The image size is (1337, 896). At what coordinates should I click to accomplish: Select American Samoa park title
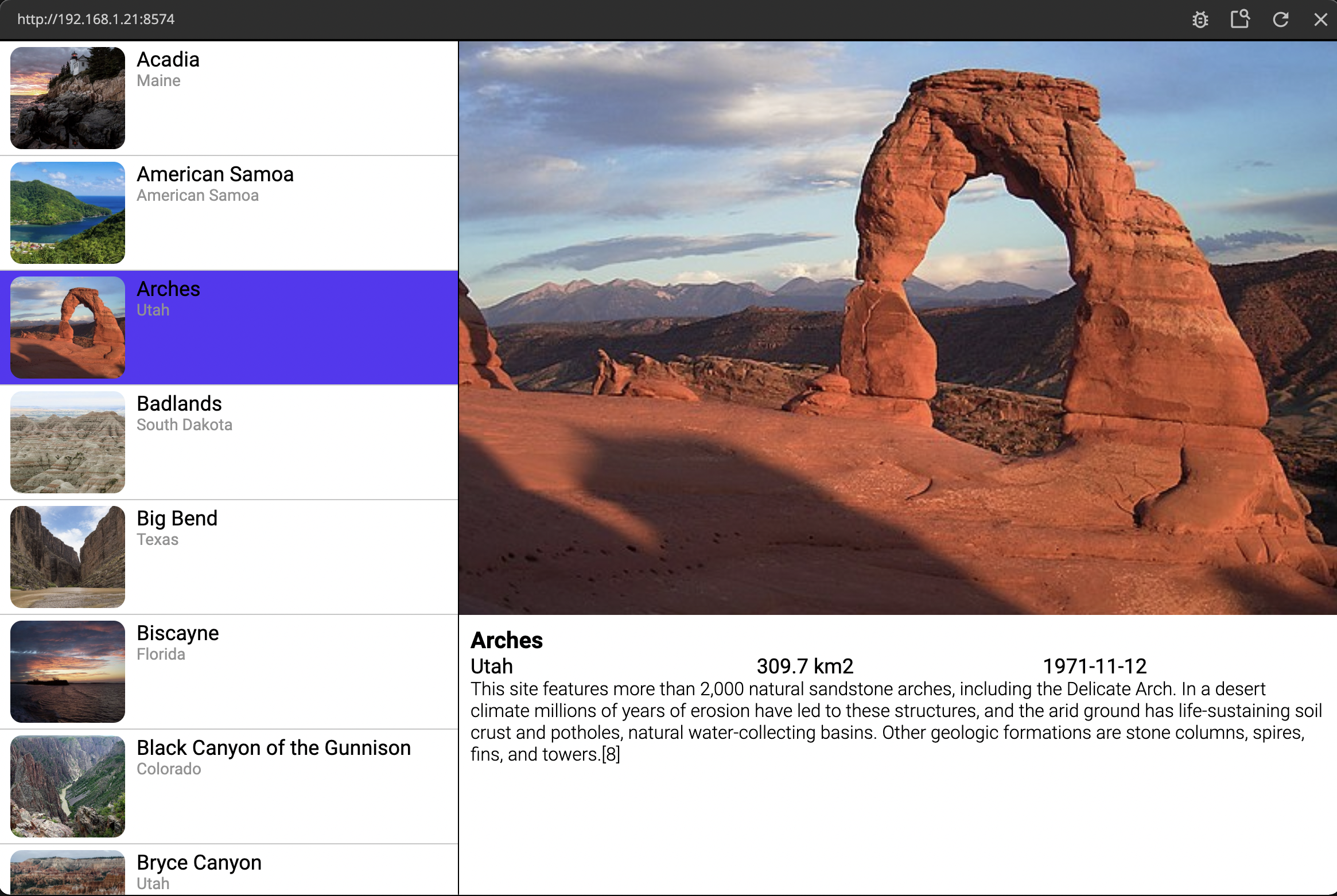point(215,174)
